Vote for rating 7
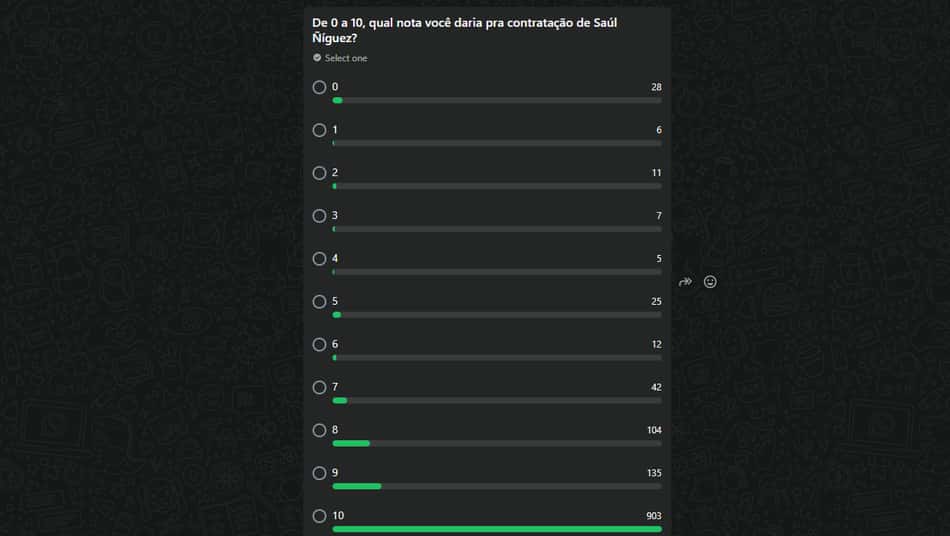Viewport: 950px width, 536px height. pos(319,388)
